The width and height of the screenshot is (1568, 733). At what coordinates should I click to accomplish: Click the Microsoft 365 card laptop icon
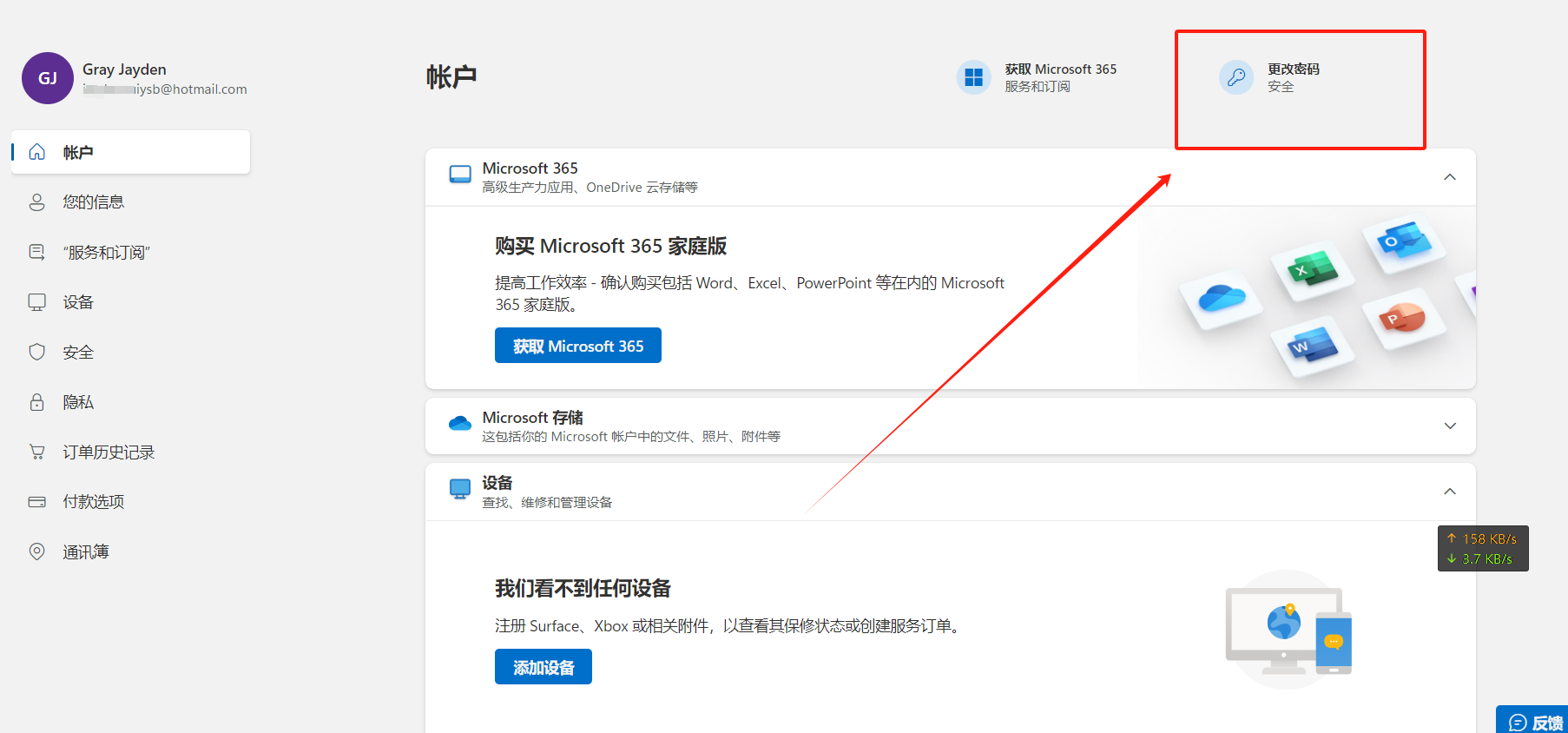pyautogui.click(x=460, y=175)
